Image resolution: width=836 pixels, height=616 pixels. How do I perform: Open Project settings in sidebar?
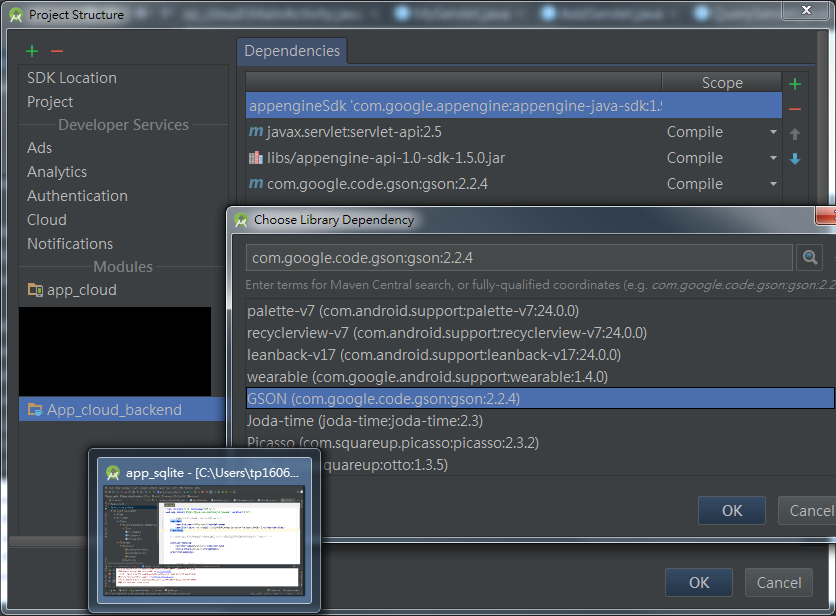coord(50,102)
